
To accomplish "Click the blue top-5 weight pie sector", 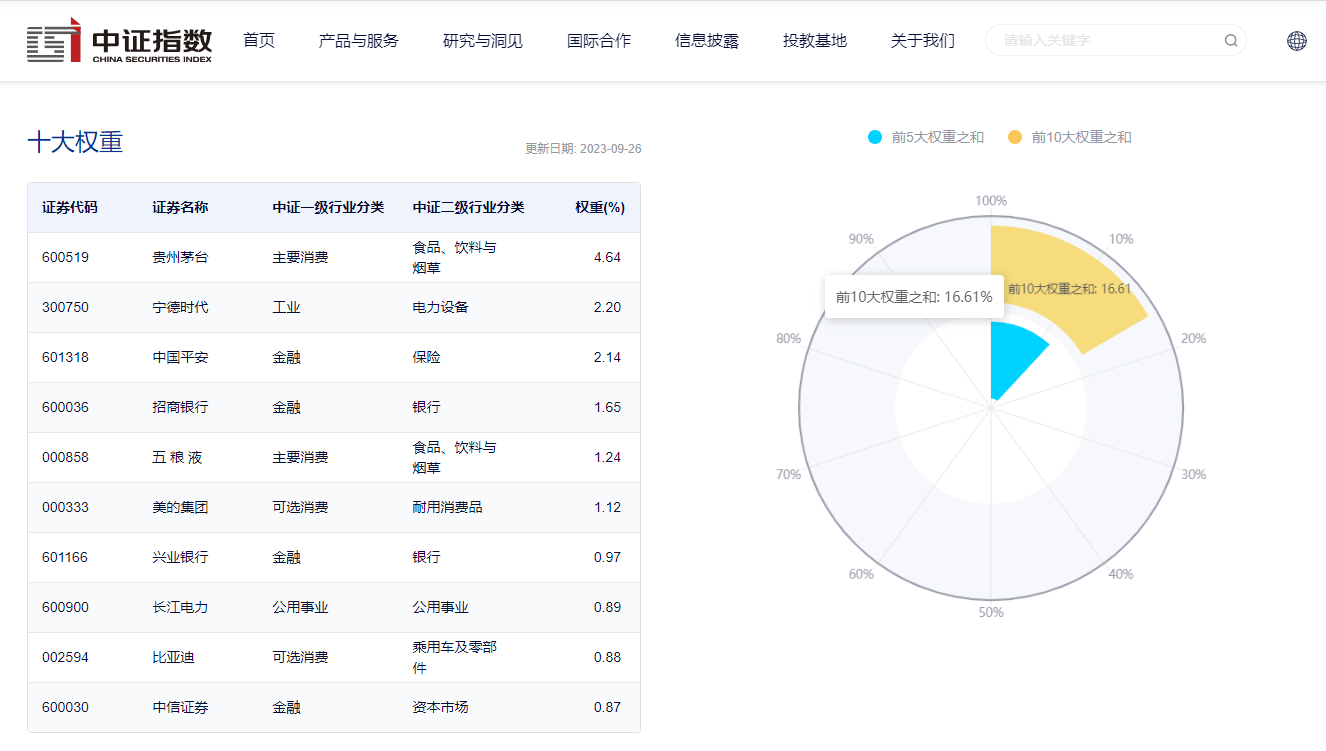I will pos(1012,355).
